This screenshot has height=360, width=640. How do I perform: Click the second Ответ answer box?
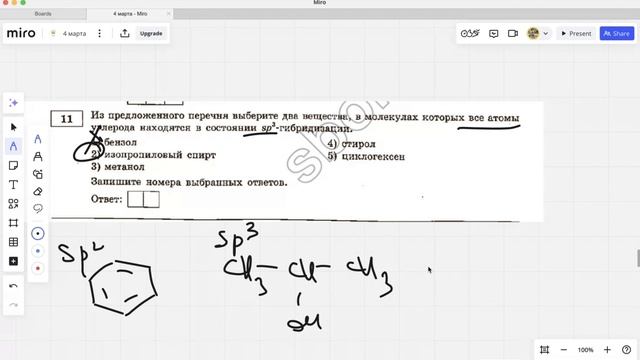point(151,199)
